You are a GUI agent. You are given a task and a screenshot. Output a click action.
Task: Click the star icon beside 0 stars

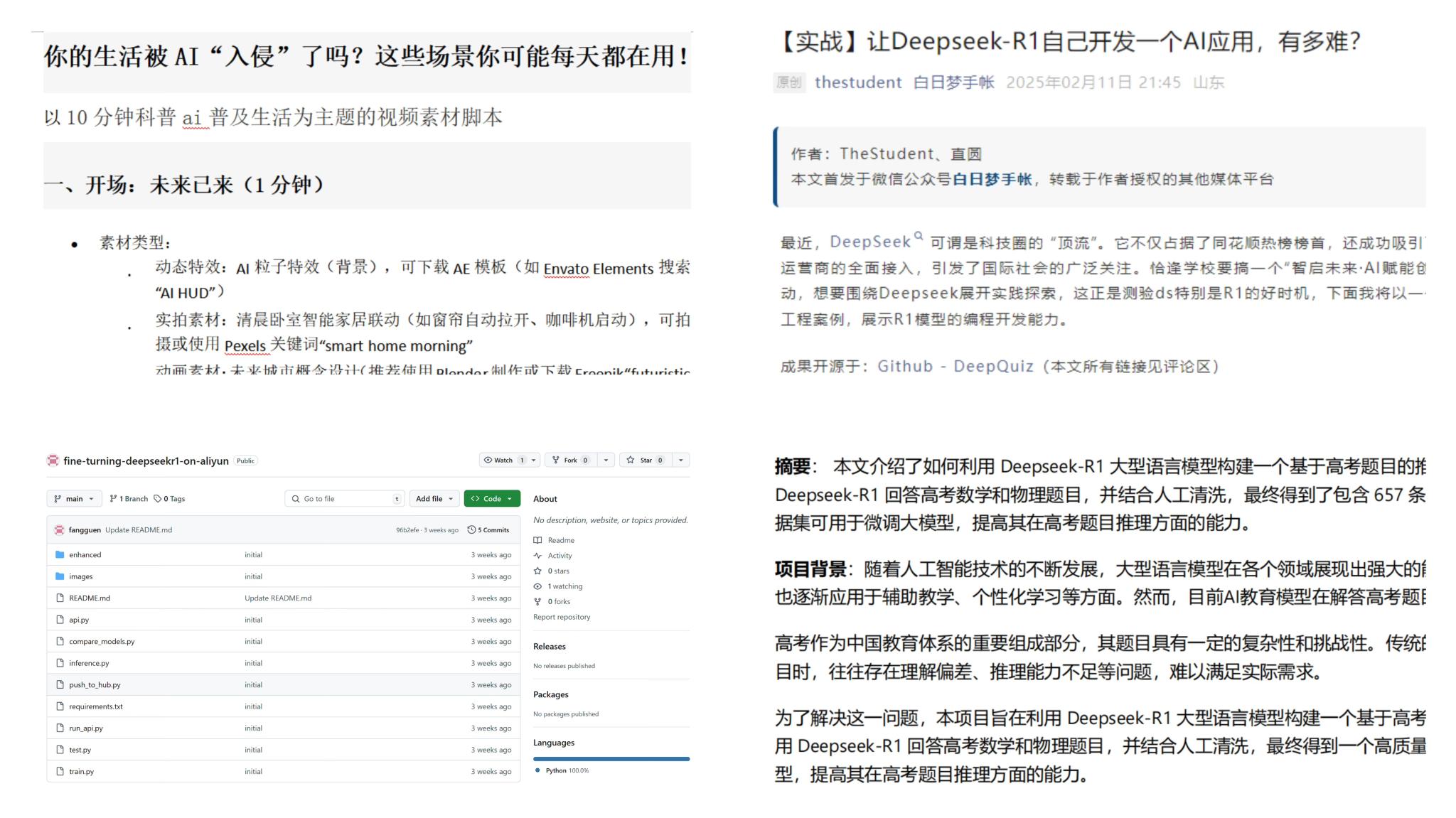pyautogui.click(x=537, y=571)
